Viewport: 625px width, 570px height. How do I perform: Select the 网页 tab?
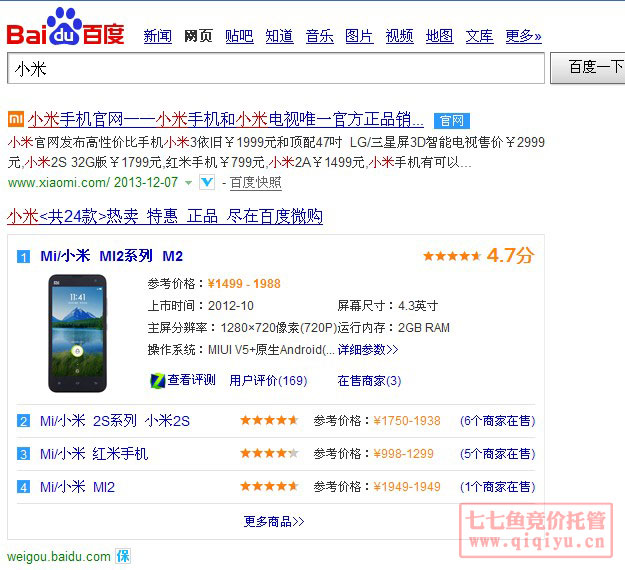pos(198,36)
